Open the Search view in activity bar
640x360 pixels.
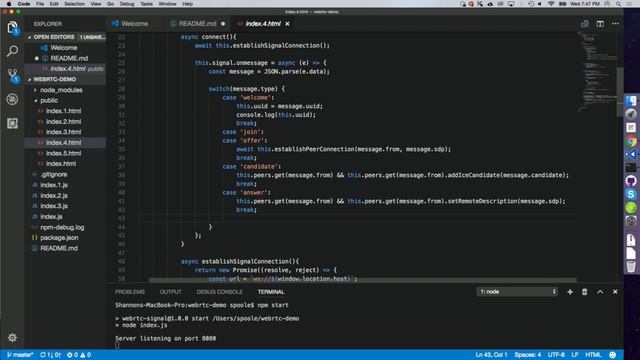(12, 51)
